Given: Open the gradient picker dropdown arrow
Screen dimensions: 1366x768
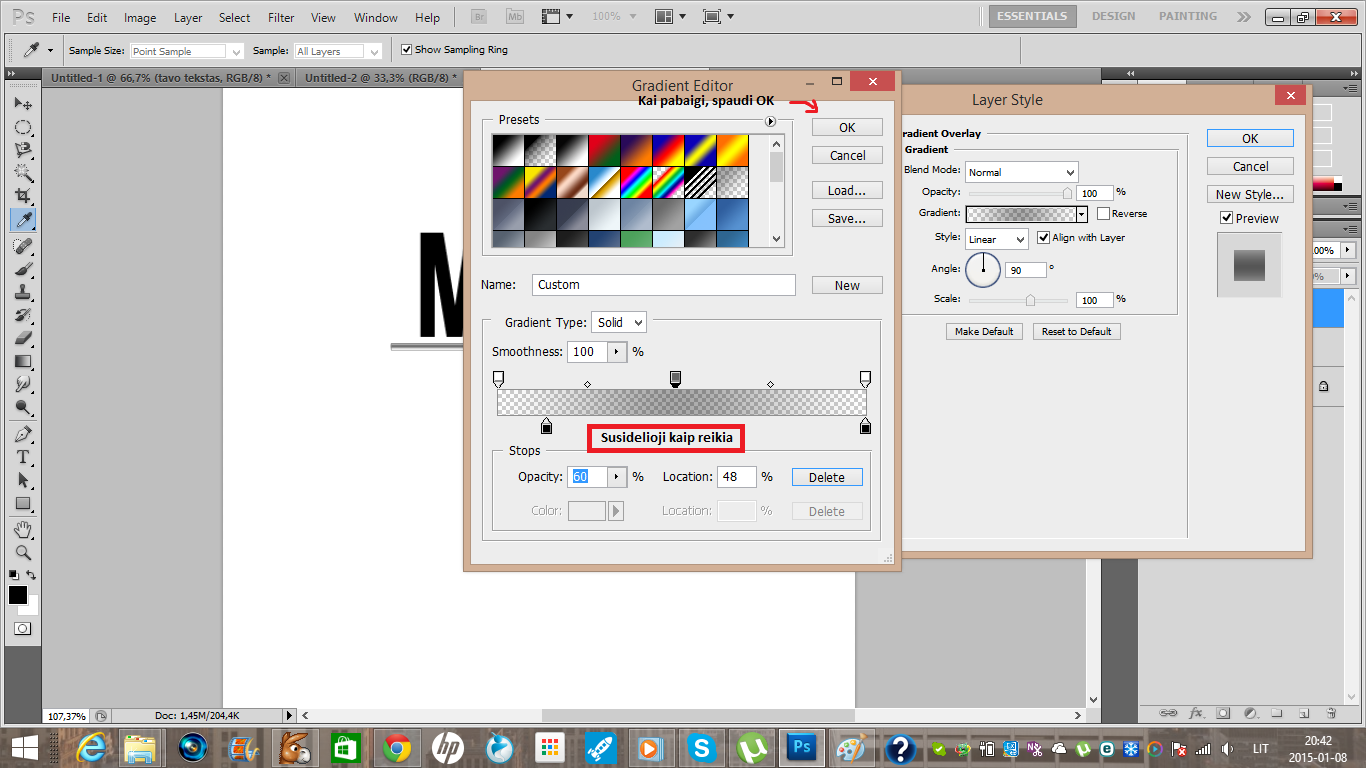Looking at the screenshot, I should (1082, 214).
